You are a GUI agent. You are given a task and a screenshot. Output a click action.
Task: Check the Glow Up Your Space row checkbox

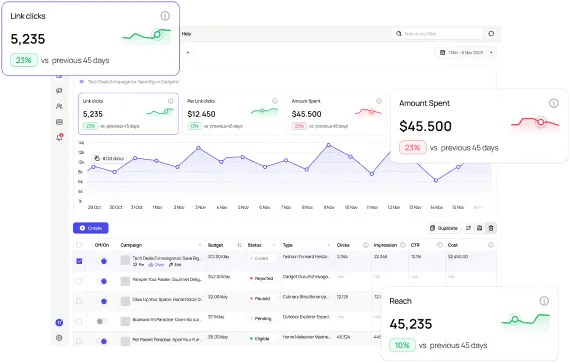(79, 301)
